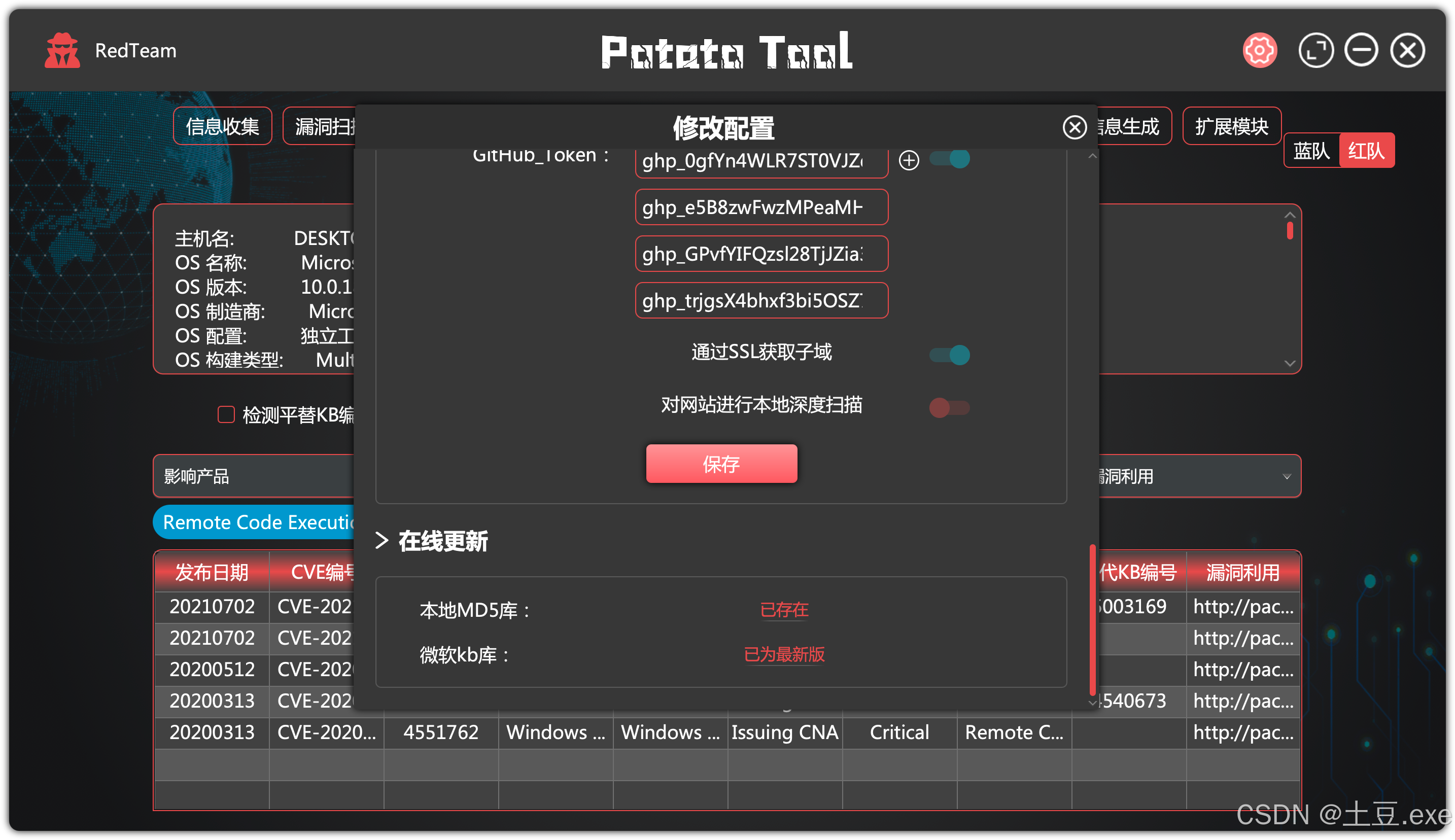Collapse the 在线更新 section chevron

pyautogui.click(x=382, y=541)
